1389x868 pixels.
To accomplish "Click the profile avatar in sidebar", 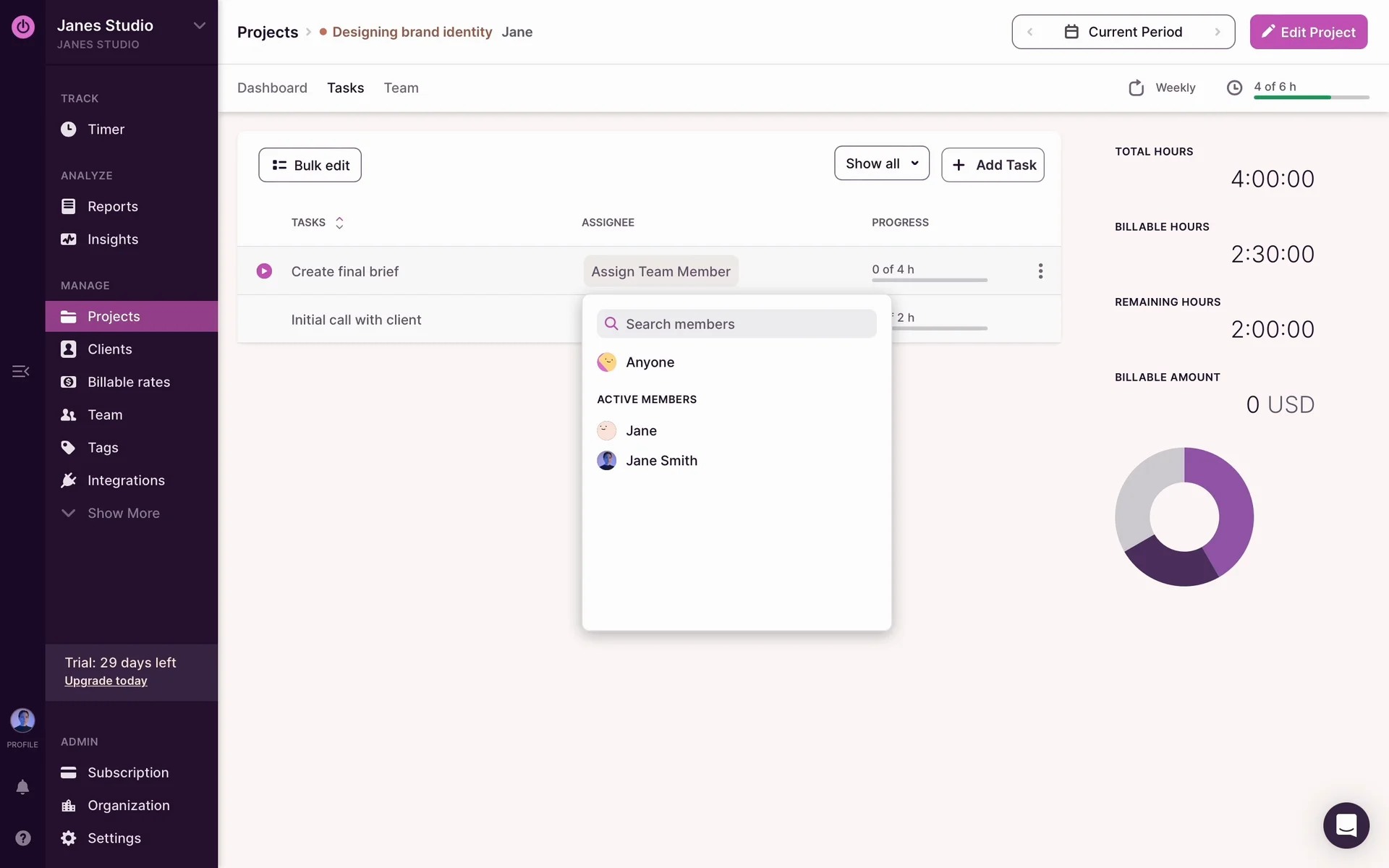I will point(22,720).
